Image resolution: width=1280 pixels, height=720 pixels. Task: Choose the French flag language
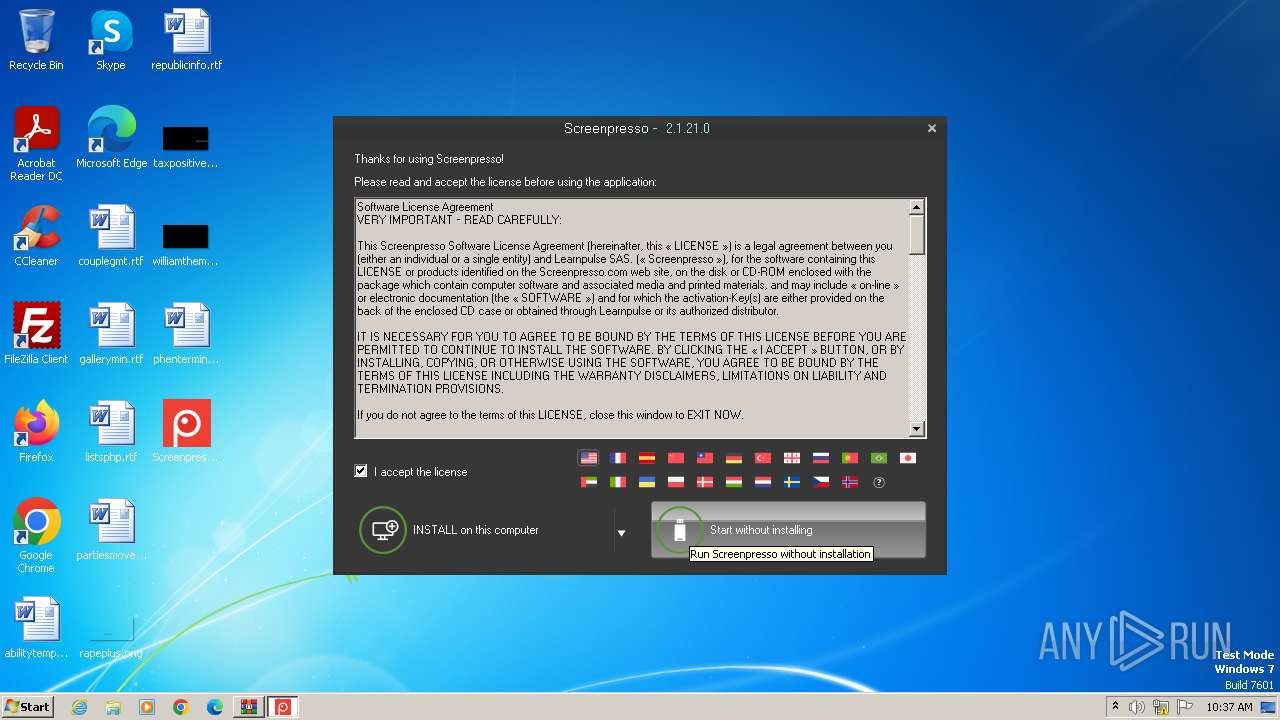pyautogui.click(x=618, y=458)
